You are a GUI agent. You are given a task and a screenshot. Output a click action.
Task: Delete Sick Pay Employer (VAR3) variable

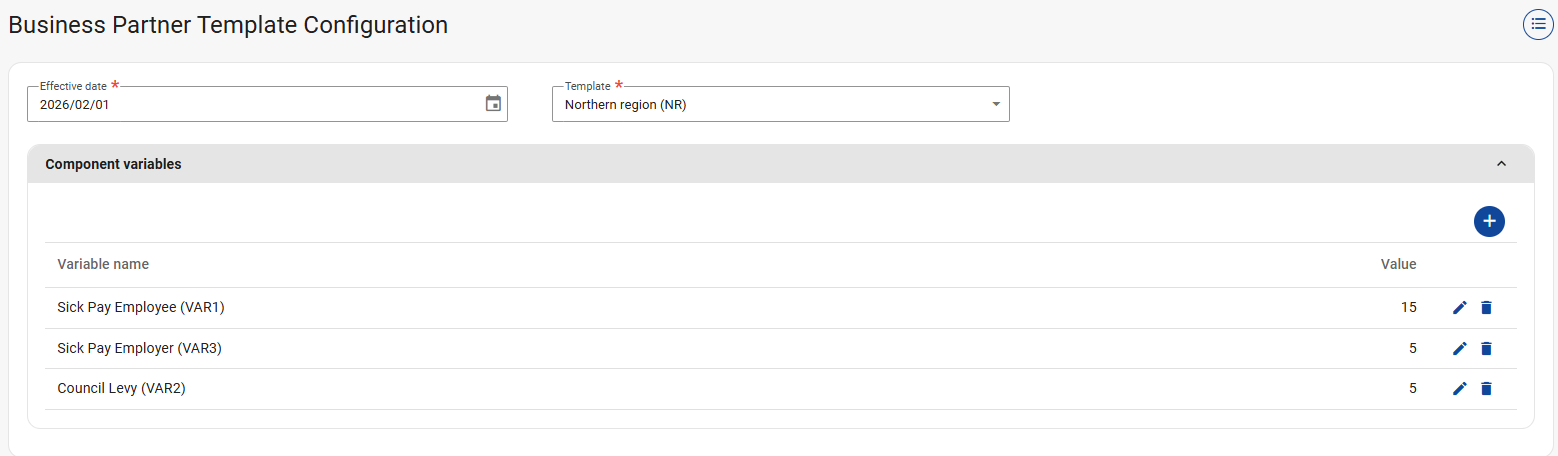point(1486,349)
